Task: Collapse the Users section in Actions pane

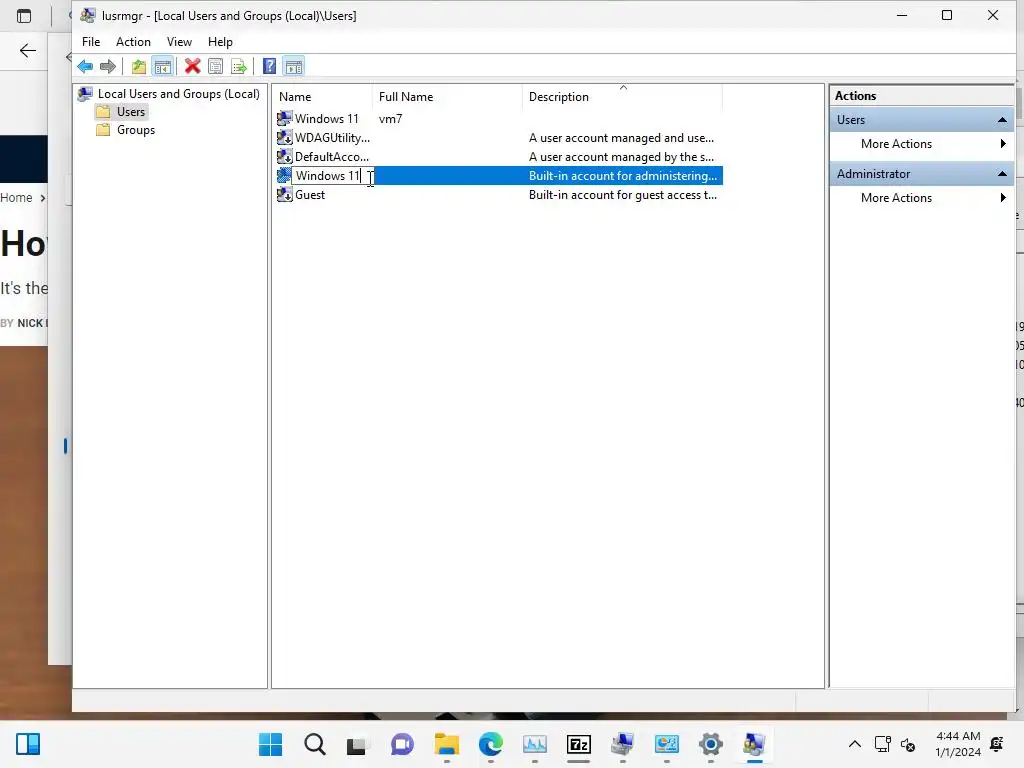Action: [x=1002, y=120]
